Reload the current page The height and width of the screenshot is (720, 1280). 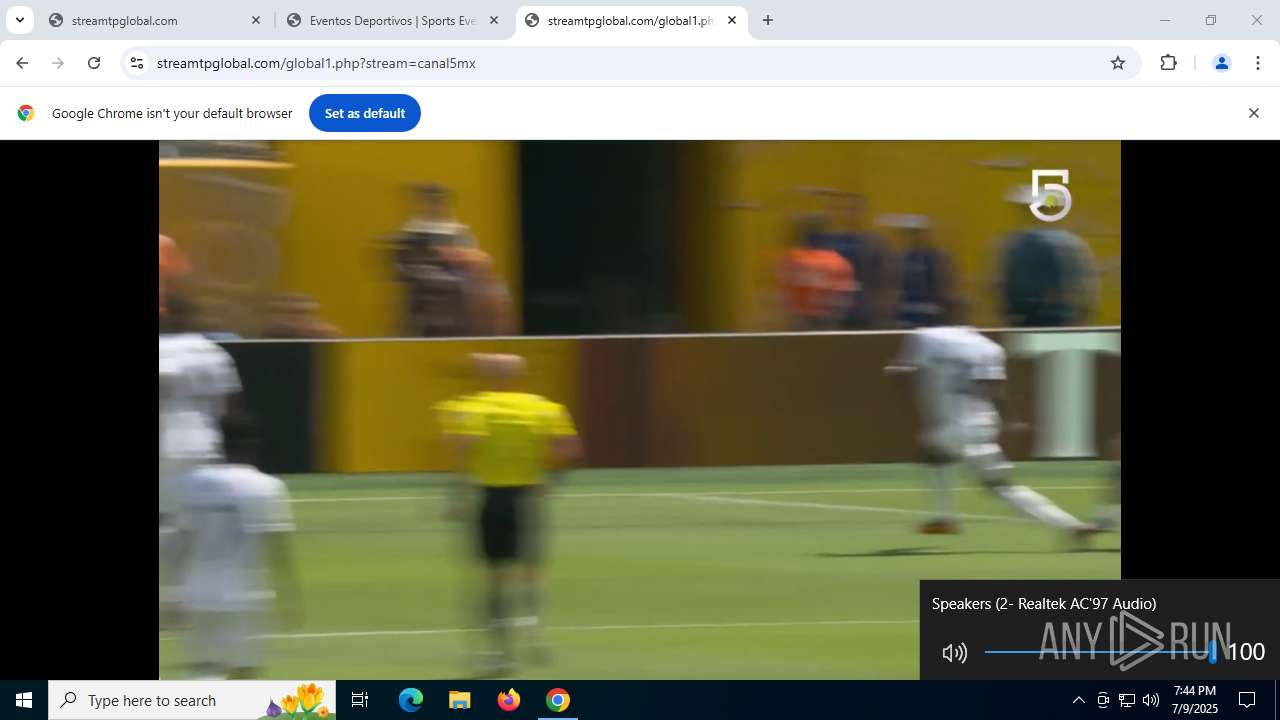coord(94,63)
